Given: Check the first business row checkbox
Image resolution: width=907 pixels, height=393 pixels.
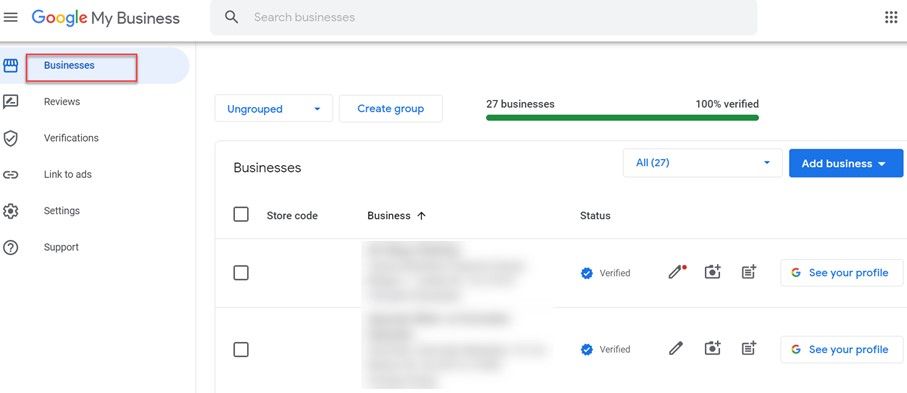Looking at the screenshot, I should tap(241, 273).
